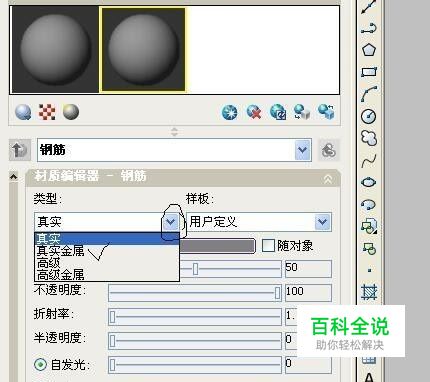Viewport: 430px width, 382px height.
Task: Click the up-arrow icon left of 钢筋 field
Action: (x=20, y=150)
